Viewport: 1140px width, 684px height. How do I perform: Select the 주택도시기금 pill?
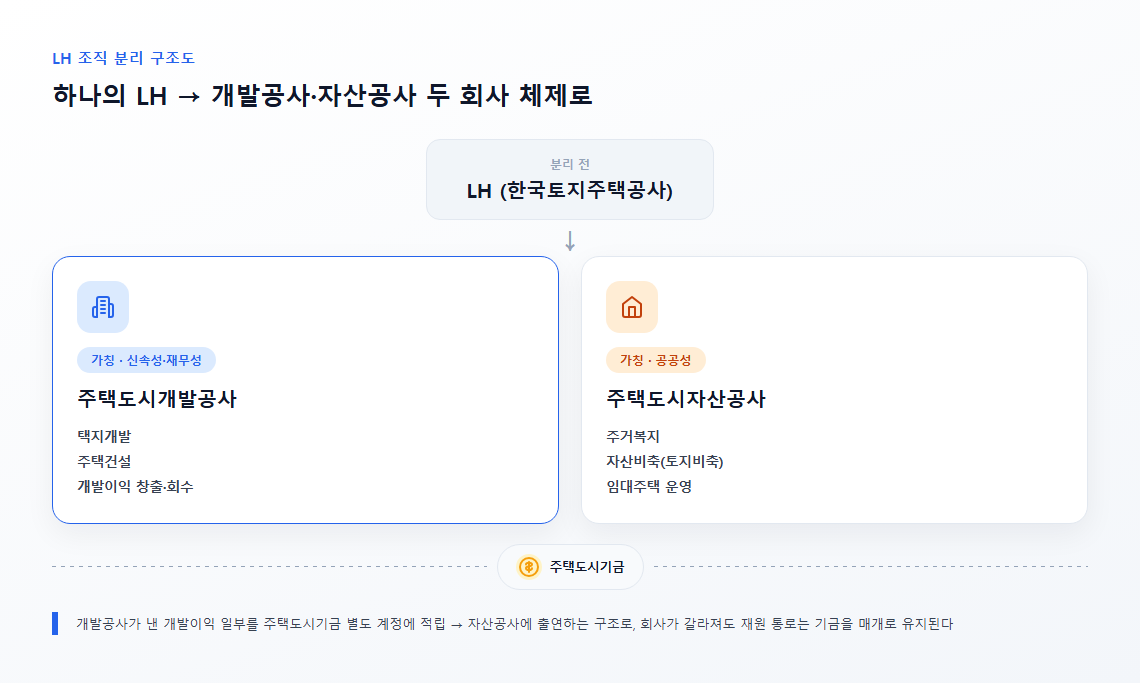click(570, 567)
